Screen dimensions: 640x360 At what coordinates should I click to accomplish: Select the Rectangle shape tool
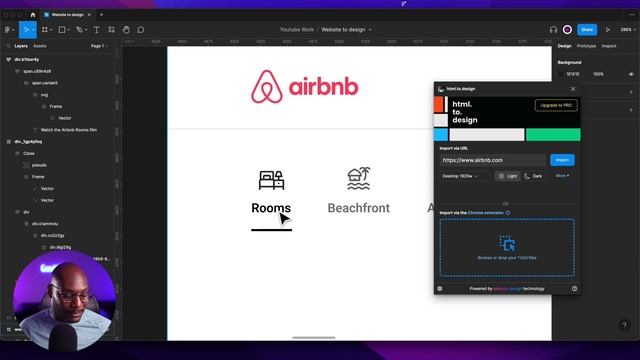tap(62, 30)
